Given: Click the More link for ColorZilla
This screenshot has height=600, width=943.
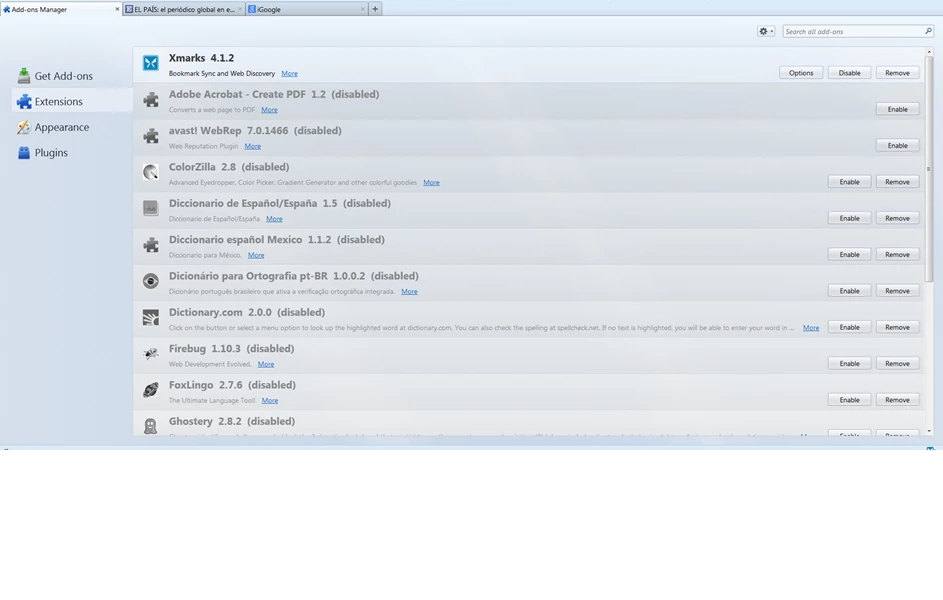Looking at the screenshot, I should coord(431,182).
